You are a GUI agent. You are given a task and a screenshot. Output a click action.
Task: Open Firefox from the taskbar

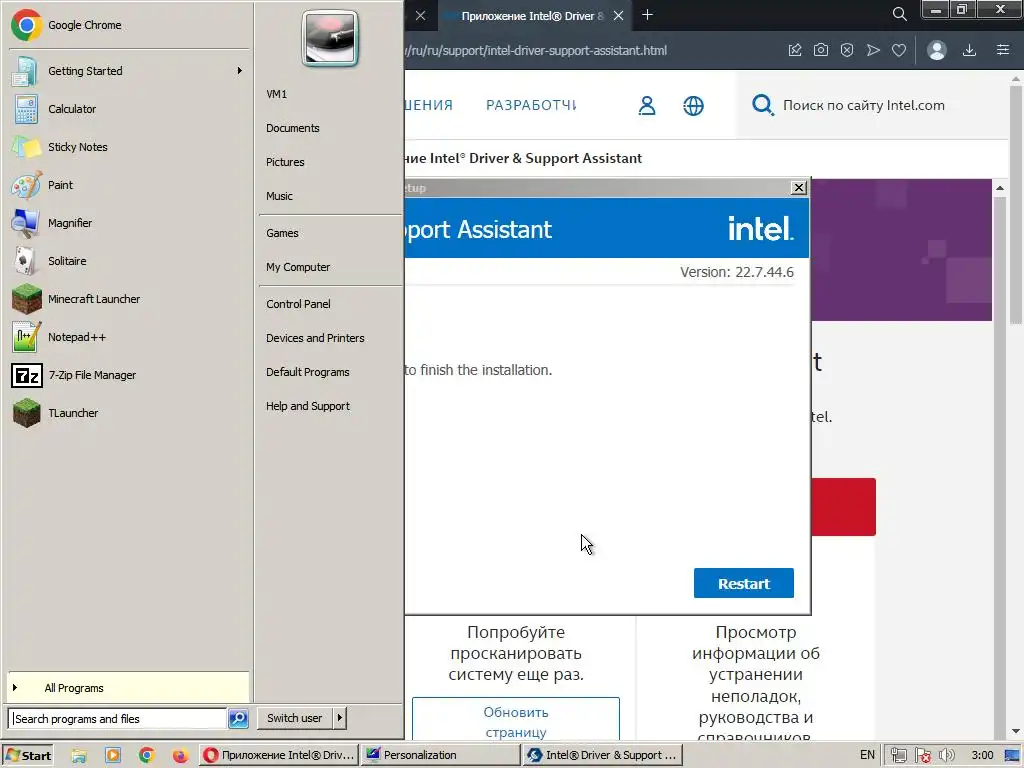click(180, 755)
